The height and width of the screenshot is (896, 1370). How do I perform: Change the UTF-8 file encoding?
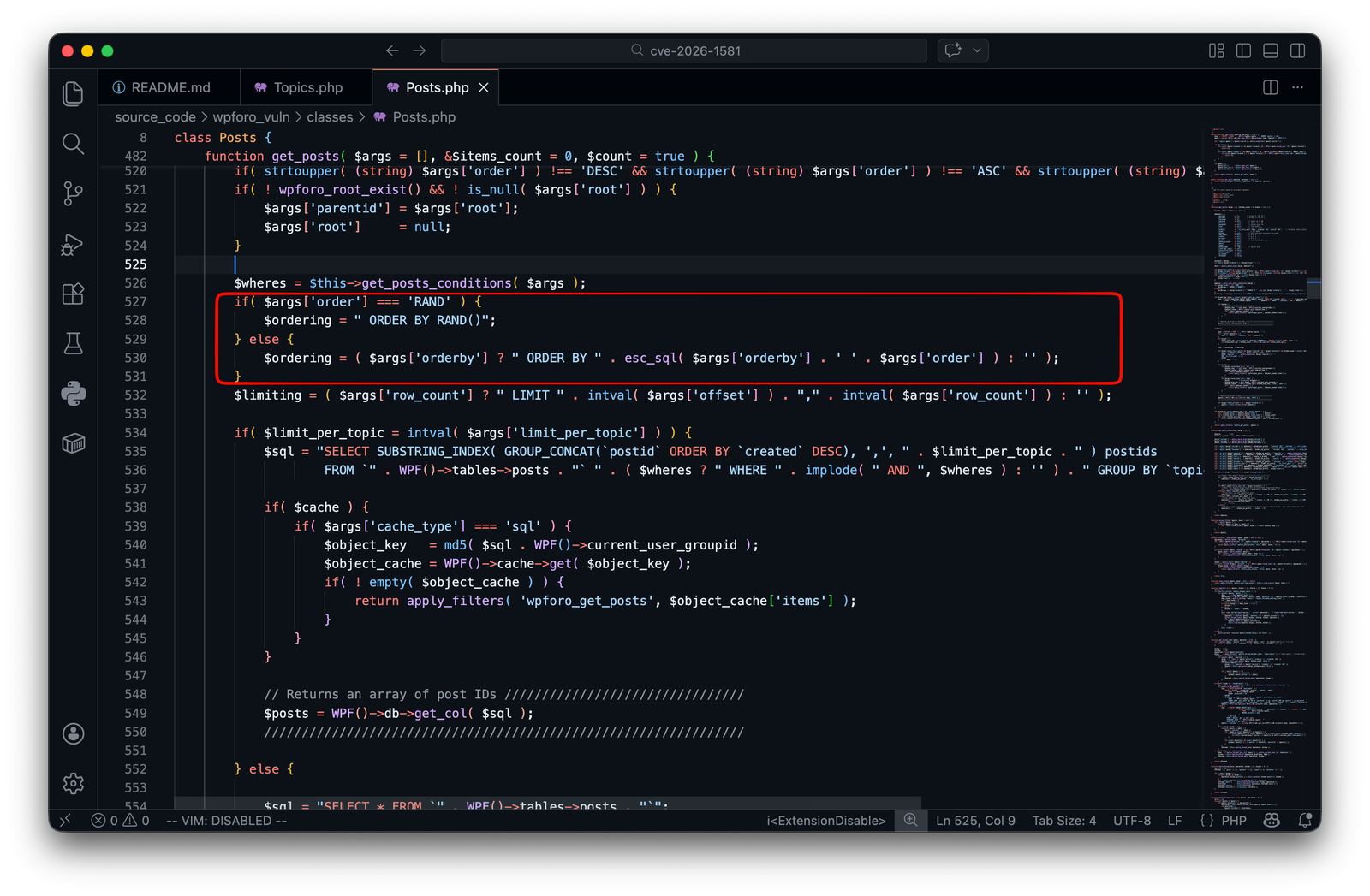pyautogui.click(x=1132, y=821)
